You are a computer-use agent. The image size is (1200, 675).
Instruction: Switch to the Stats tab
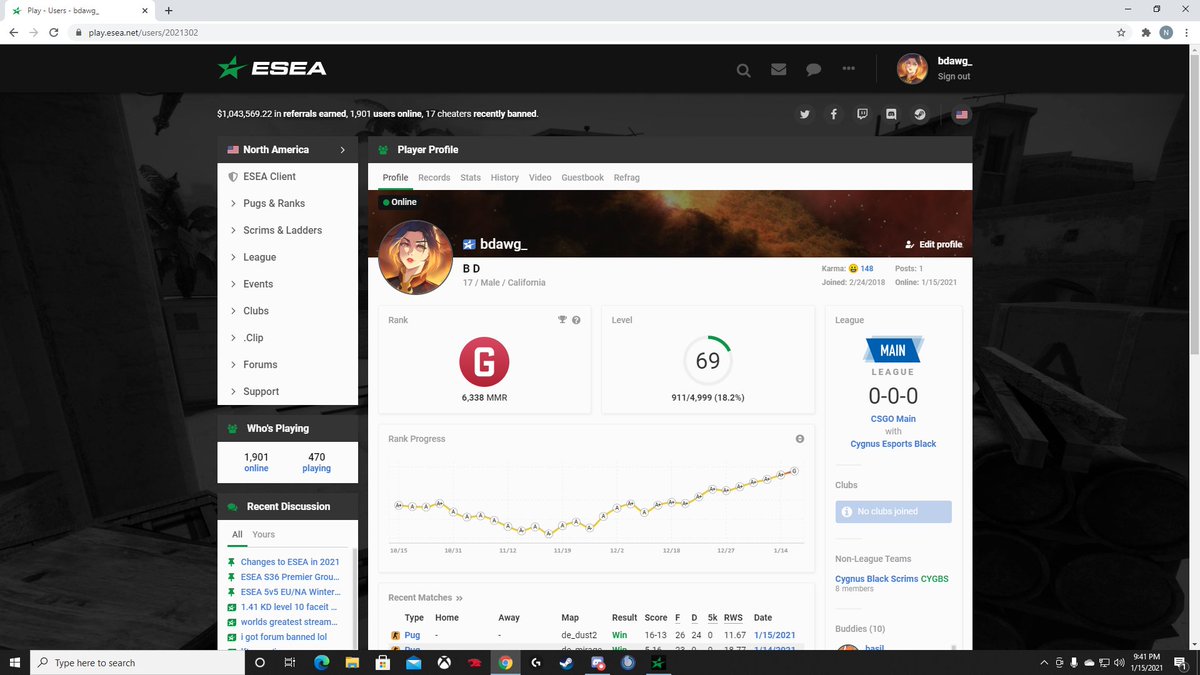pyautogui.click(x=471, y=177)
